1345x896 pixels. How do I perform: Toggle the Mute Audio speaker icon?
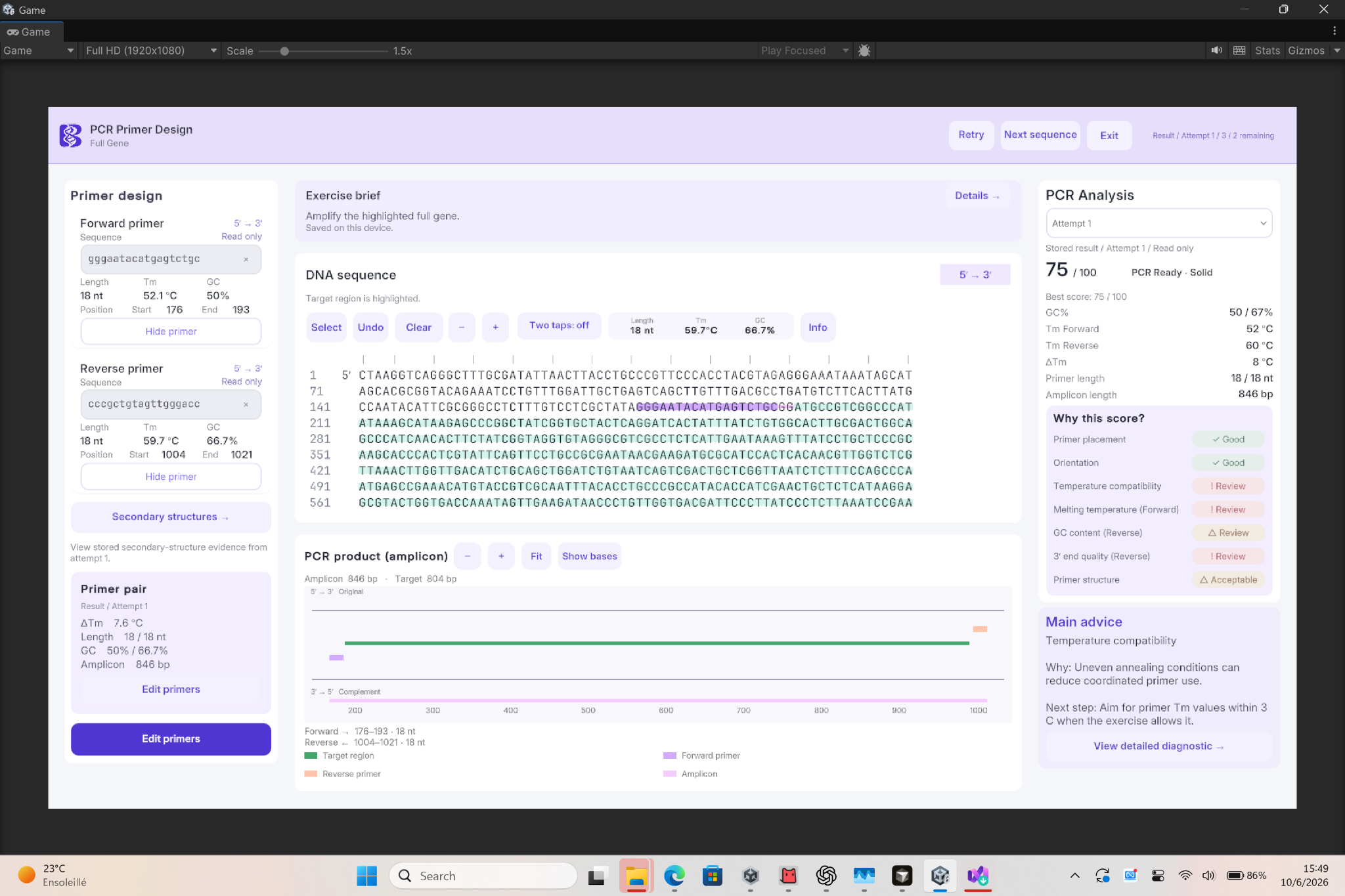pyautogui.click(x=1217, y=51)
